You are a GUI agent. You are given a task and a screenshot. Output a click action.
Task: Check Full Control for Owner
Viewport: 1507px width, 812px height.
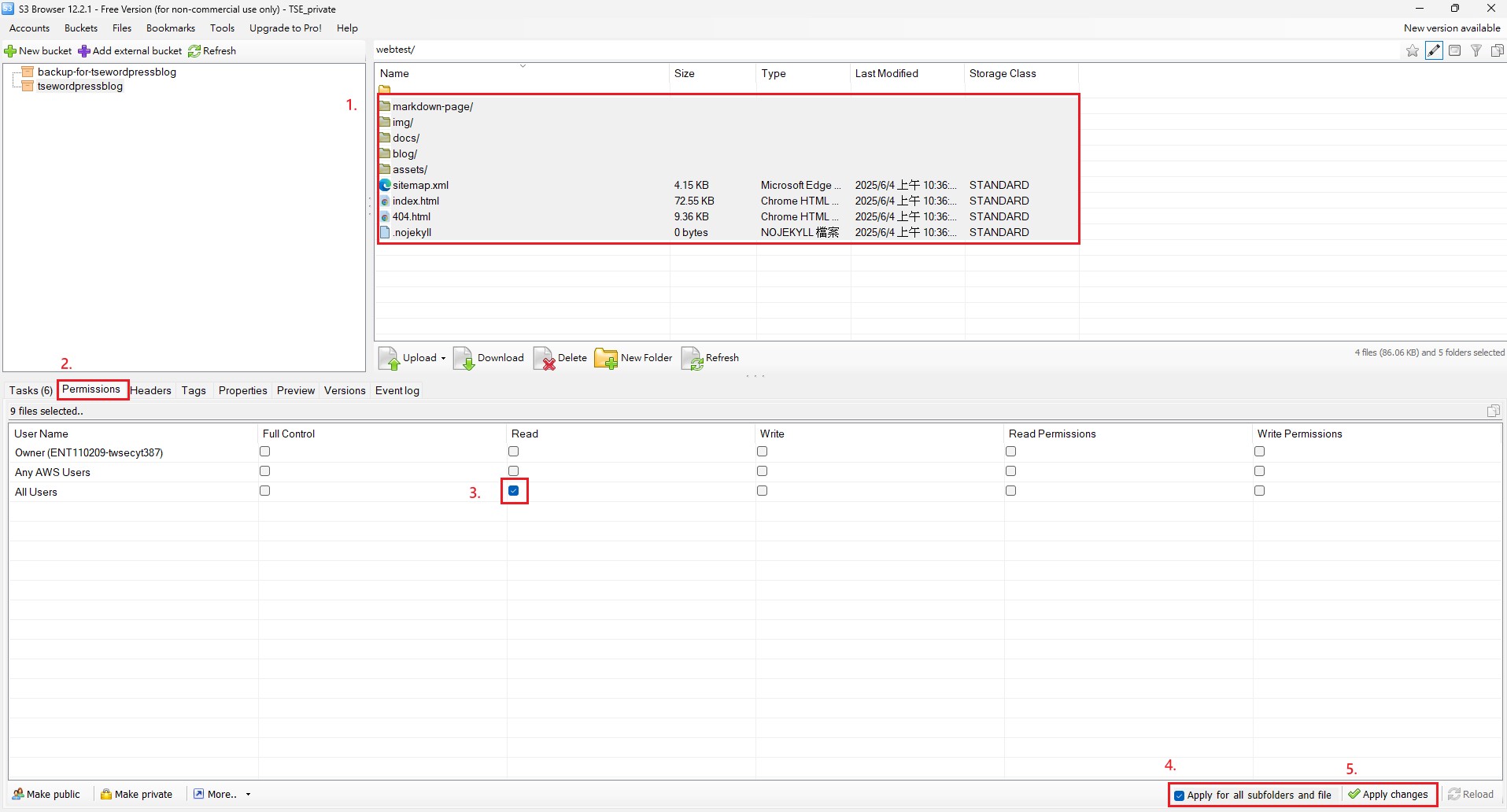[x=265, y=452]
